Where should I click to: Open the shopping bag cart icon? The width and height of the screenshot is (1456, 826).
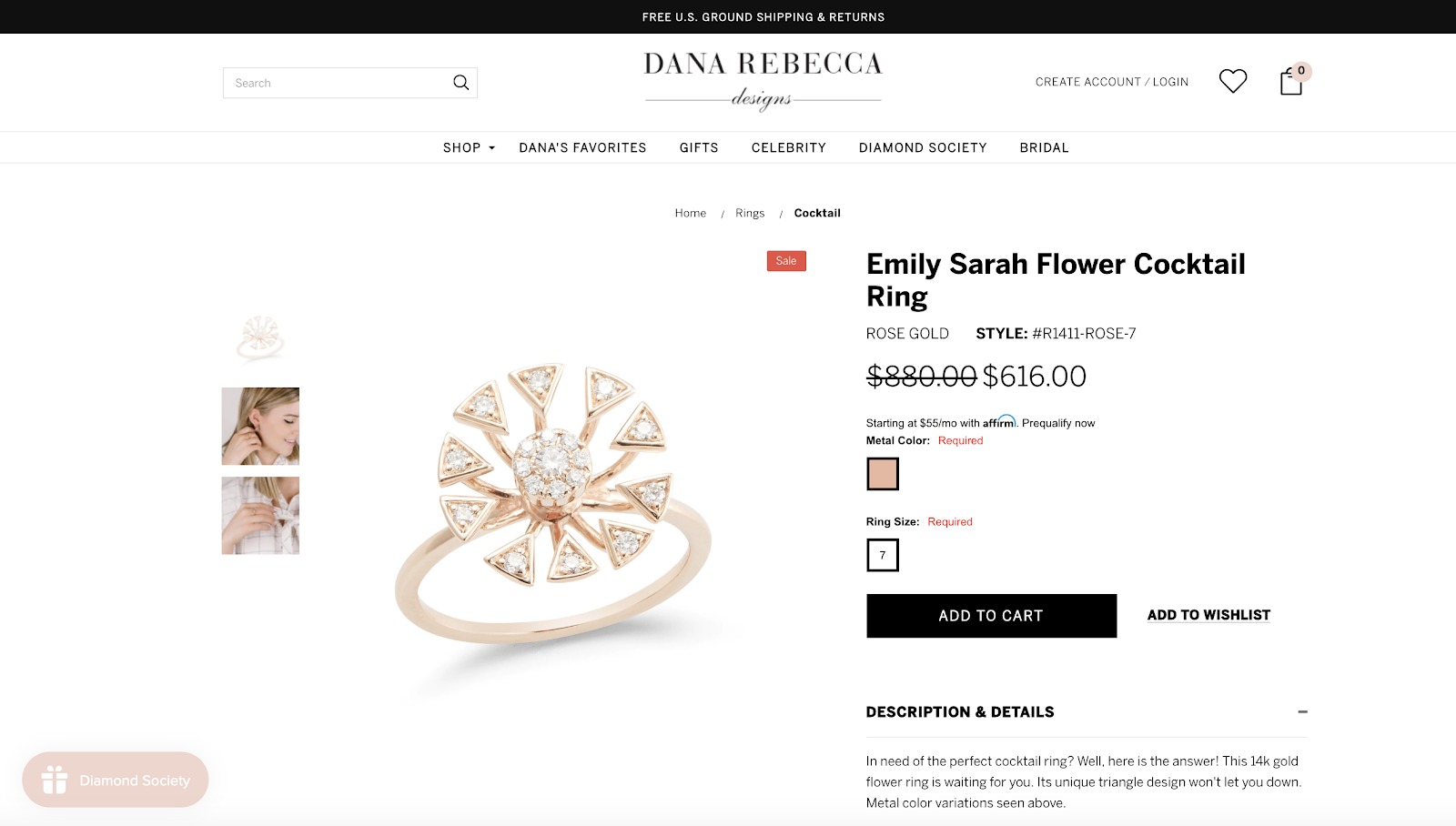coord(1291,82)
